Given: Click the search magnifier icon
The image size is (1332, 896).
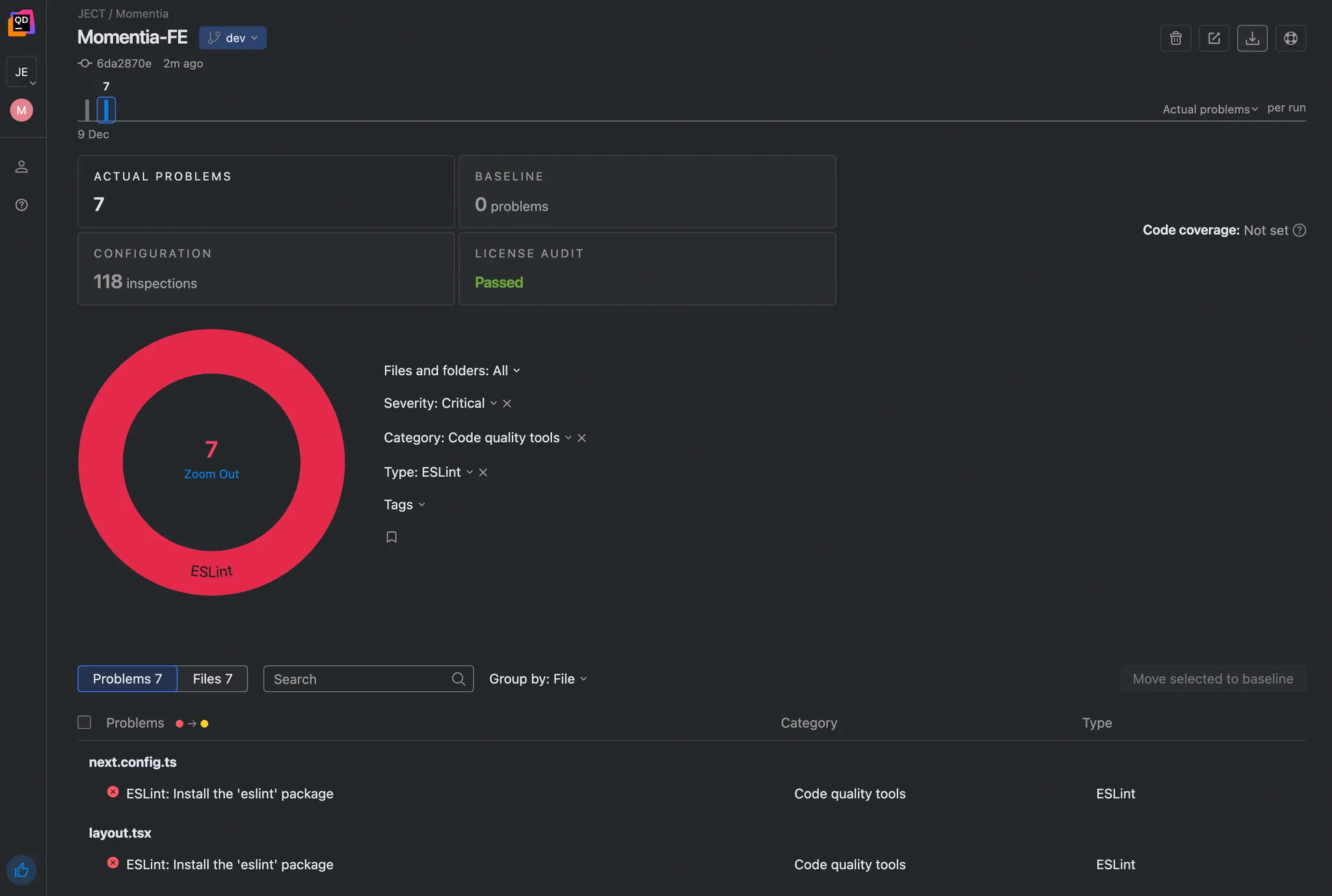Looking at the screenshot, I should point(459,679).
